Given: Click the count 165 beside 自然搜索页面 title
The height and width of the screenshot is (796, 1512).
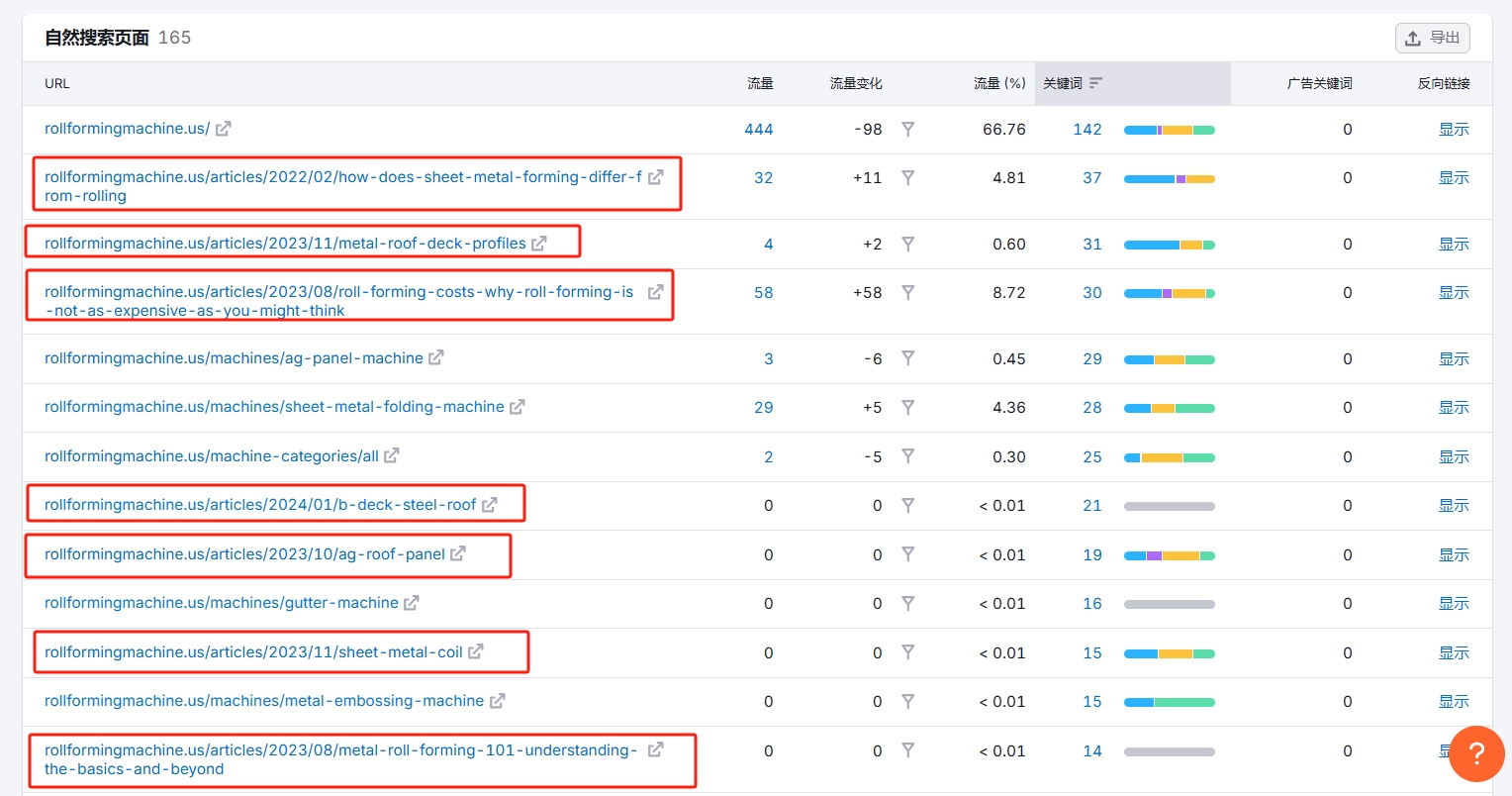Looking at the screenshot, I should coord(174,38).
